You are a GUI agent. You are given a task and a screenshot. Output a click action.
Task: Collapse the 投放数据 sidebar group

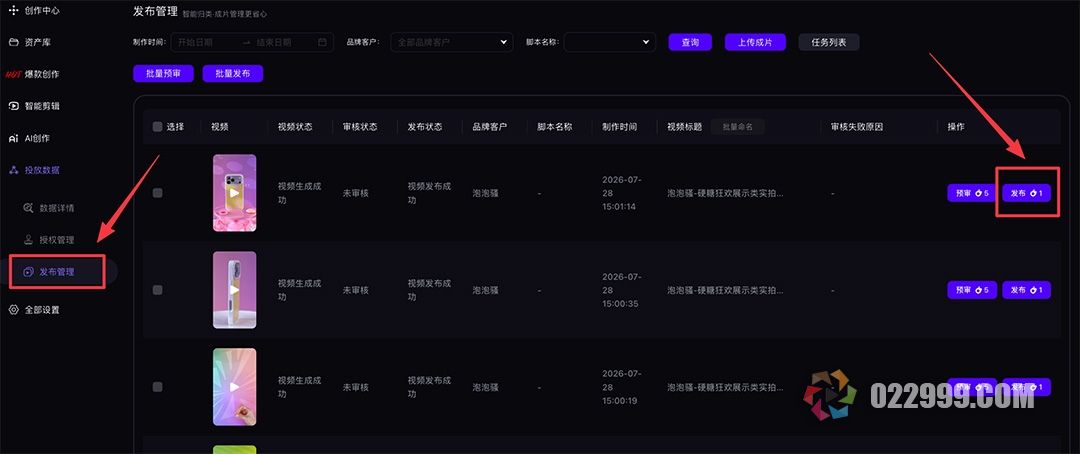tap(41, 170)
